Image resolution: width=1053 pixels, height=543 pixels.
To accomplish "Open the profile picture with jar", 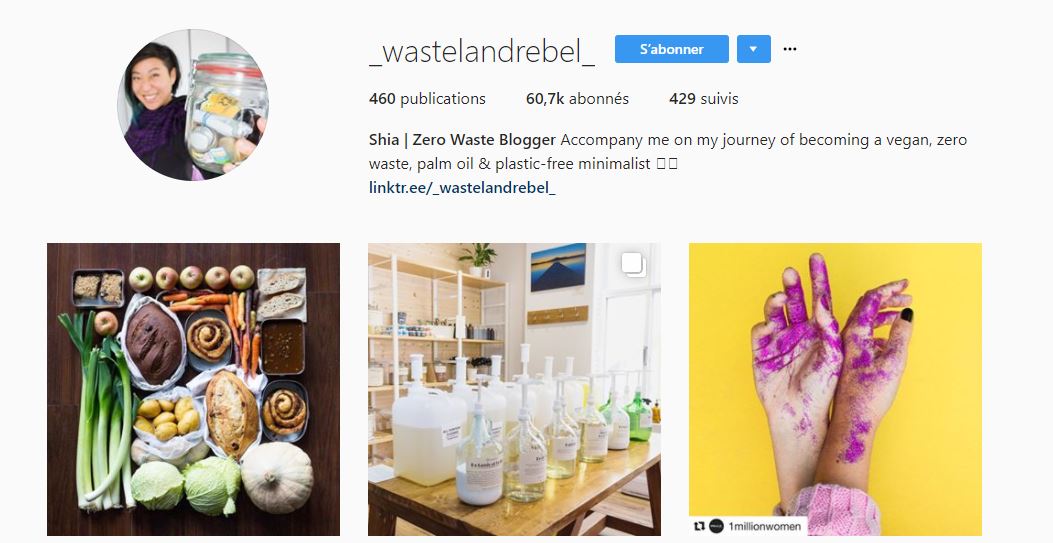I will tap(193, 105).
